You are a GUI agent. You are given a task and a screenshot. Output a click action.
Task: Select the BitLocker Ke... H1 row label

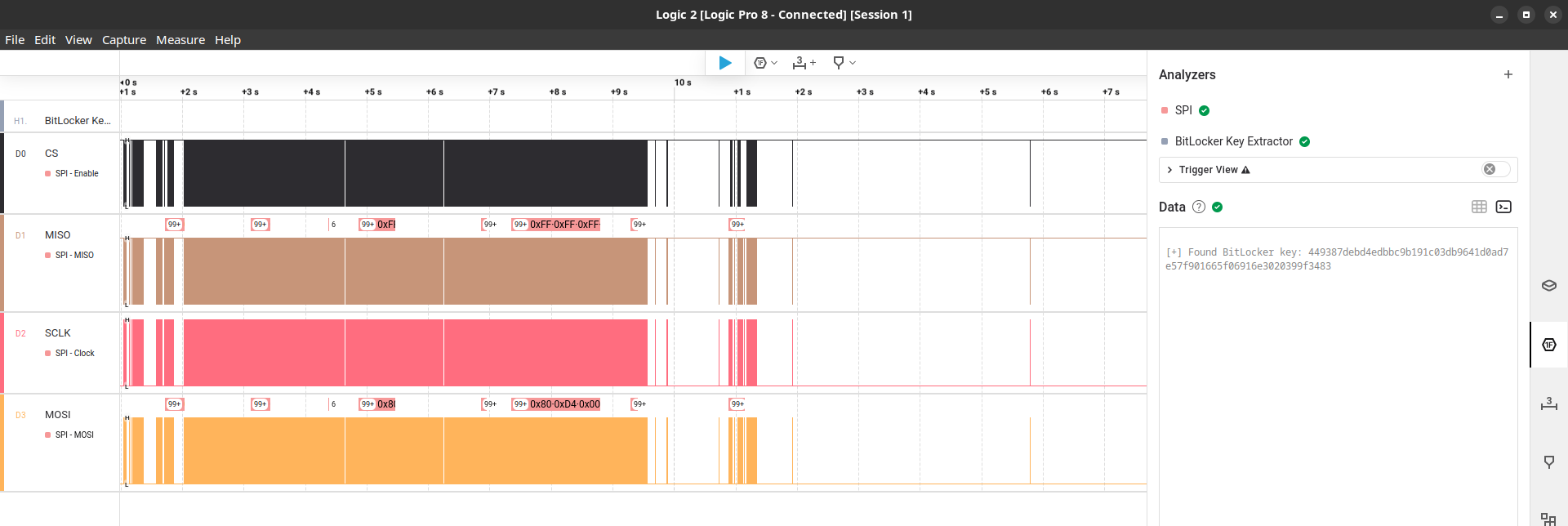(x=78, y=121)
